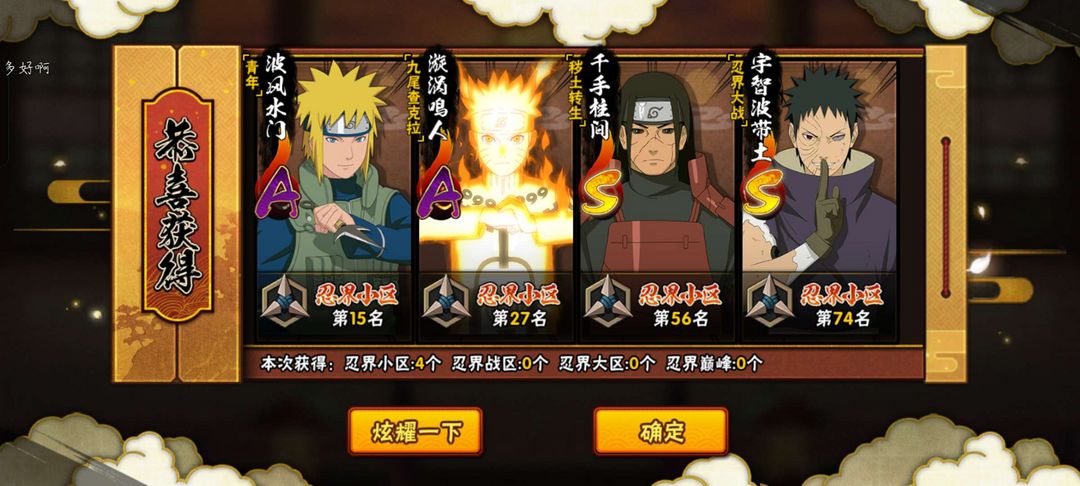Click the shuriken emblem beside 第56名
Viewport: 1080px width, 486px height.
pyautogui.click(x=609, y=301)
